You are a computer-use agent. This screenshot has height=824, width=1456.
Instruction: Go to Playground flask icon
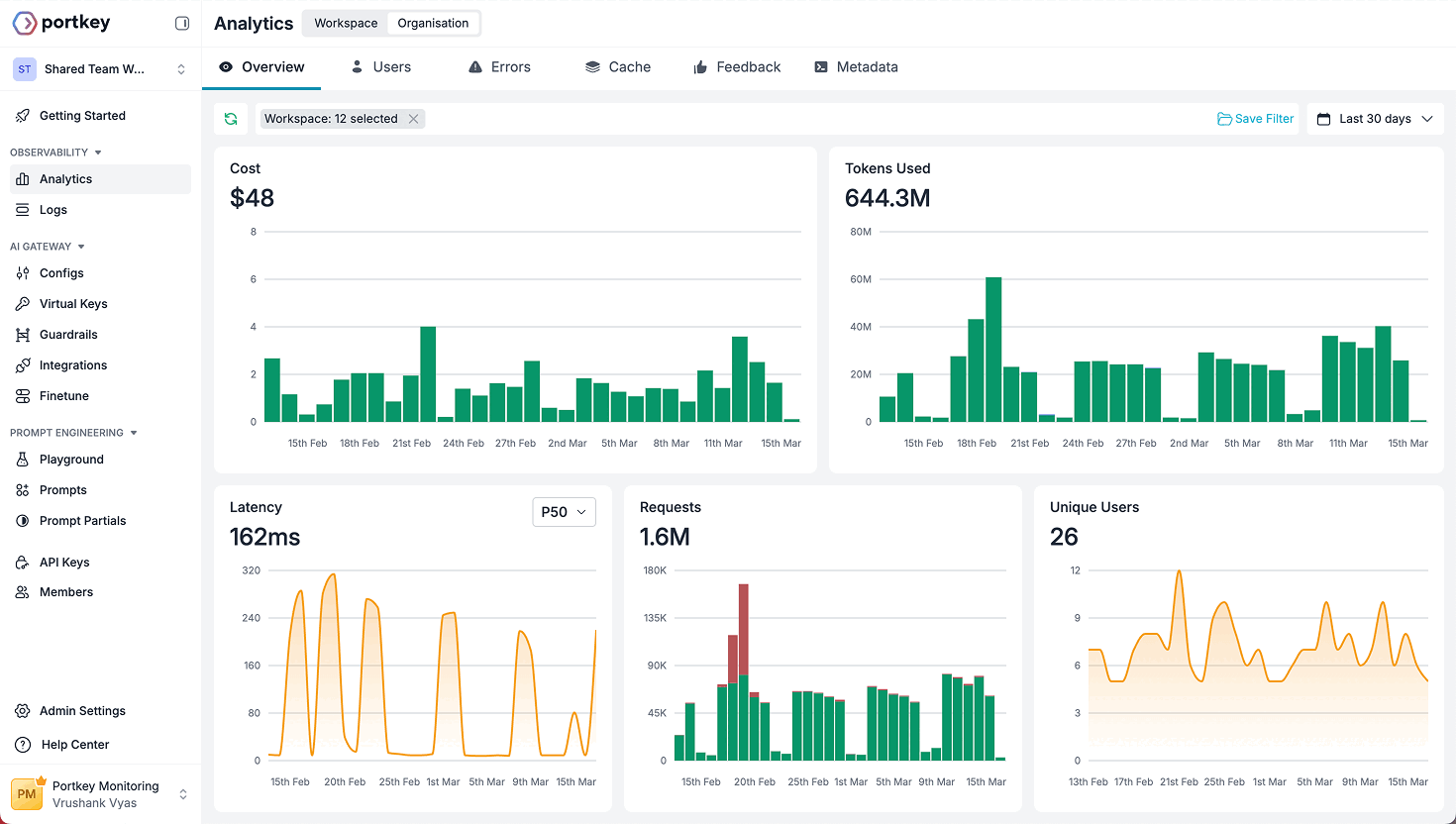click(x=23, y=460)
